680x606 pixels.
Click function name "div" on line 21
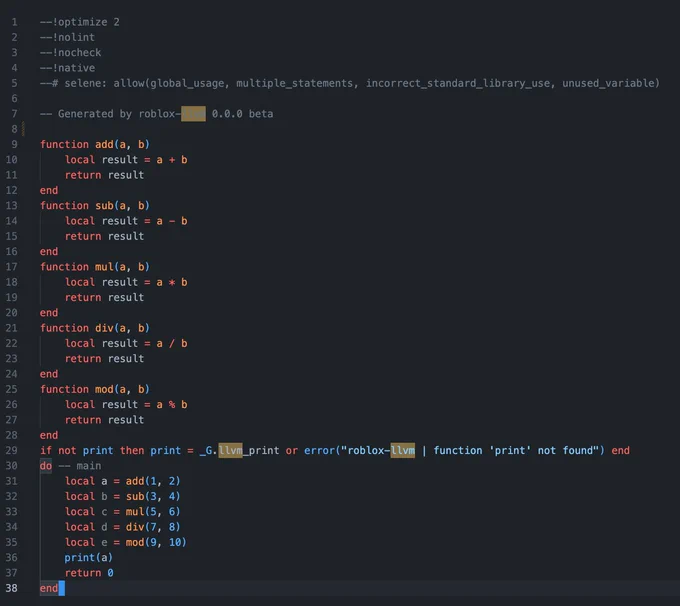click(104, 328)
